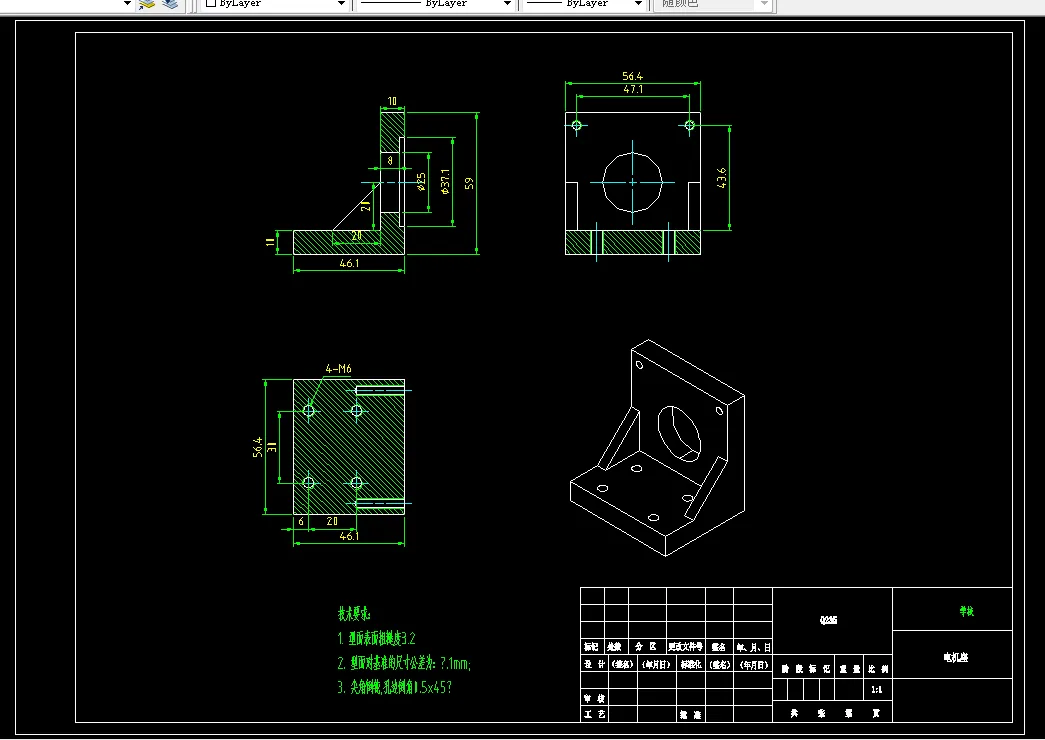Viewport: 1045px width, 740px height.
Task: Select the 20 rib dimension in section view
Action: (357, 236)
